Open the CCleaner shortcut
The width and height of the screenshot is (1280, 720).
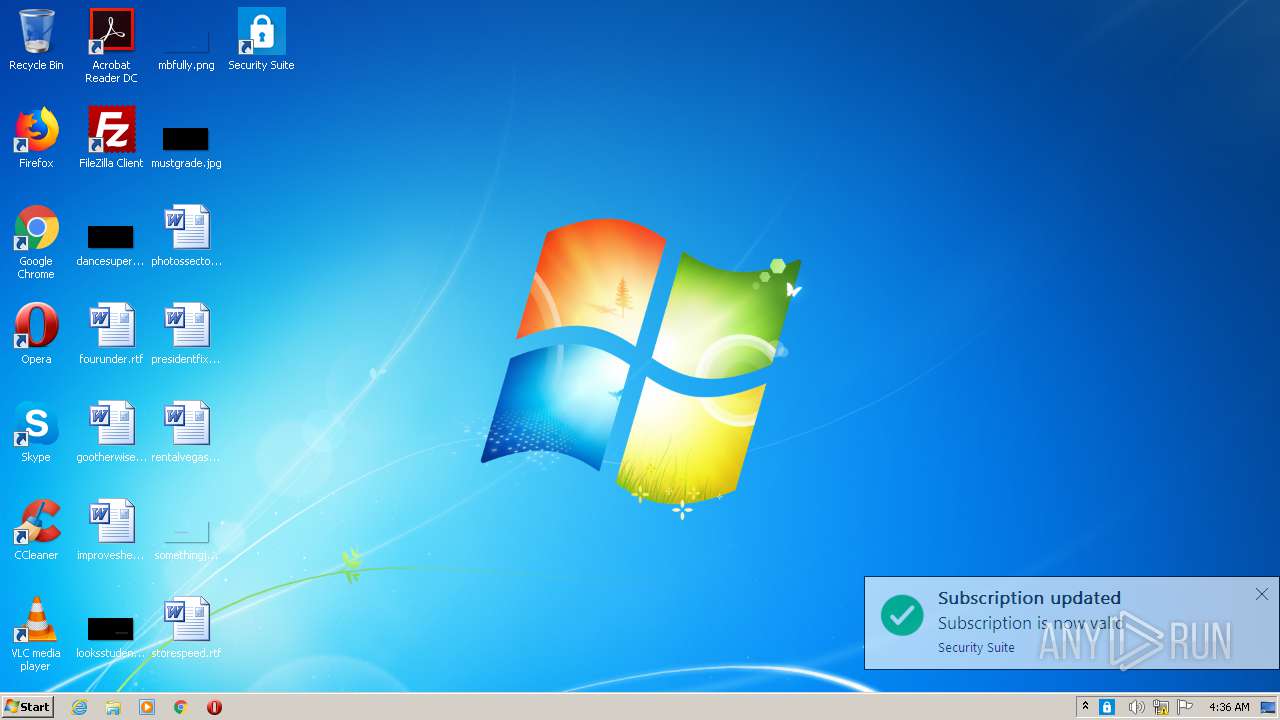(36, 530)
